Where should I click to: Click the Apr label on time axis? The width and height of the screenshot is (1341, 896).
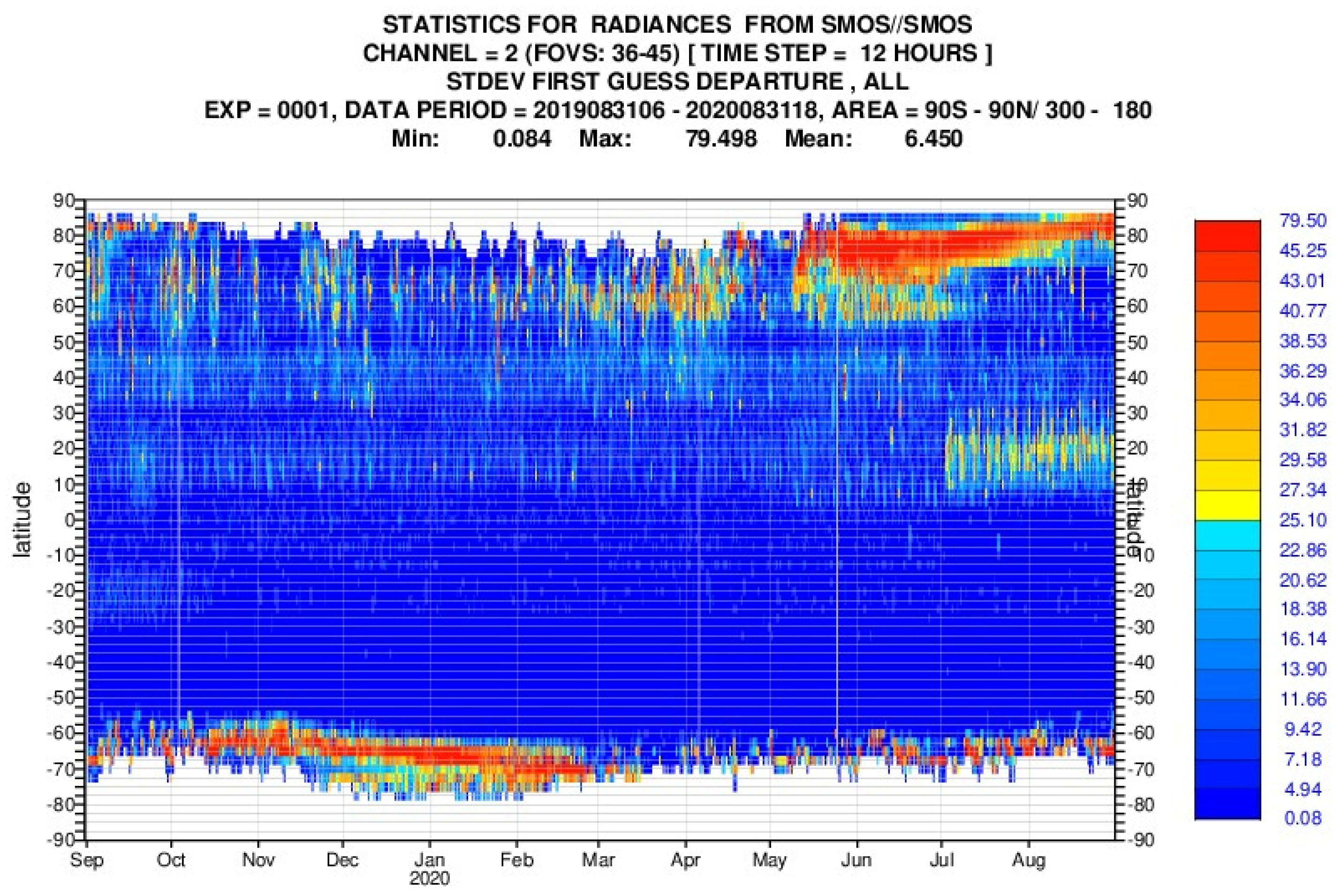[685, 860]
